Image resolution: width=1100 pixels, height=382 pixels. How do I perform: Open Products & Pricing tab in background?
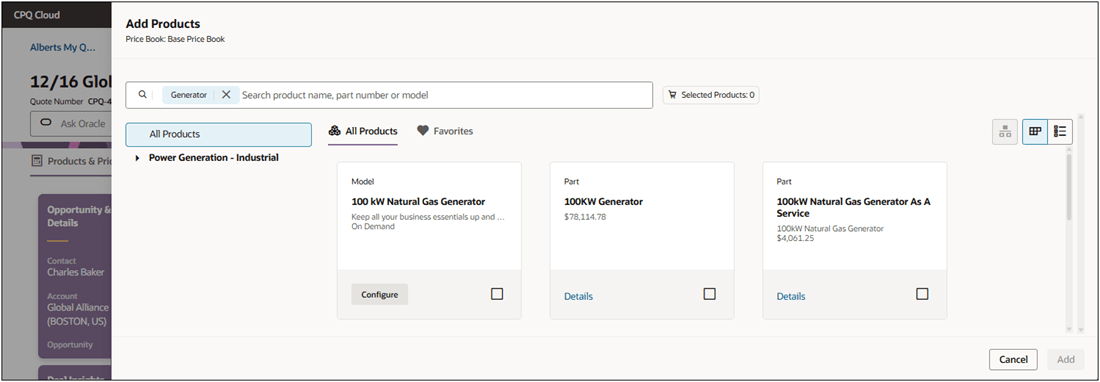pyautogui.click(x=72, y=161)
